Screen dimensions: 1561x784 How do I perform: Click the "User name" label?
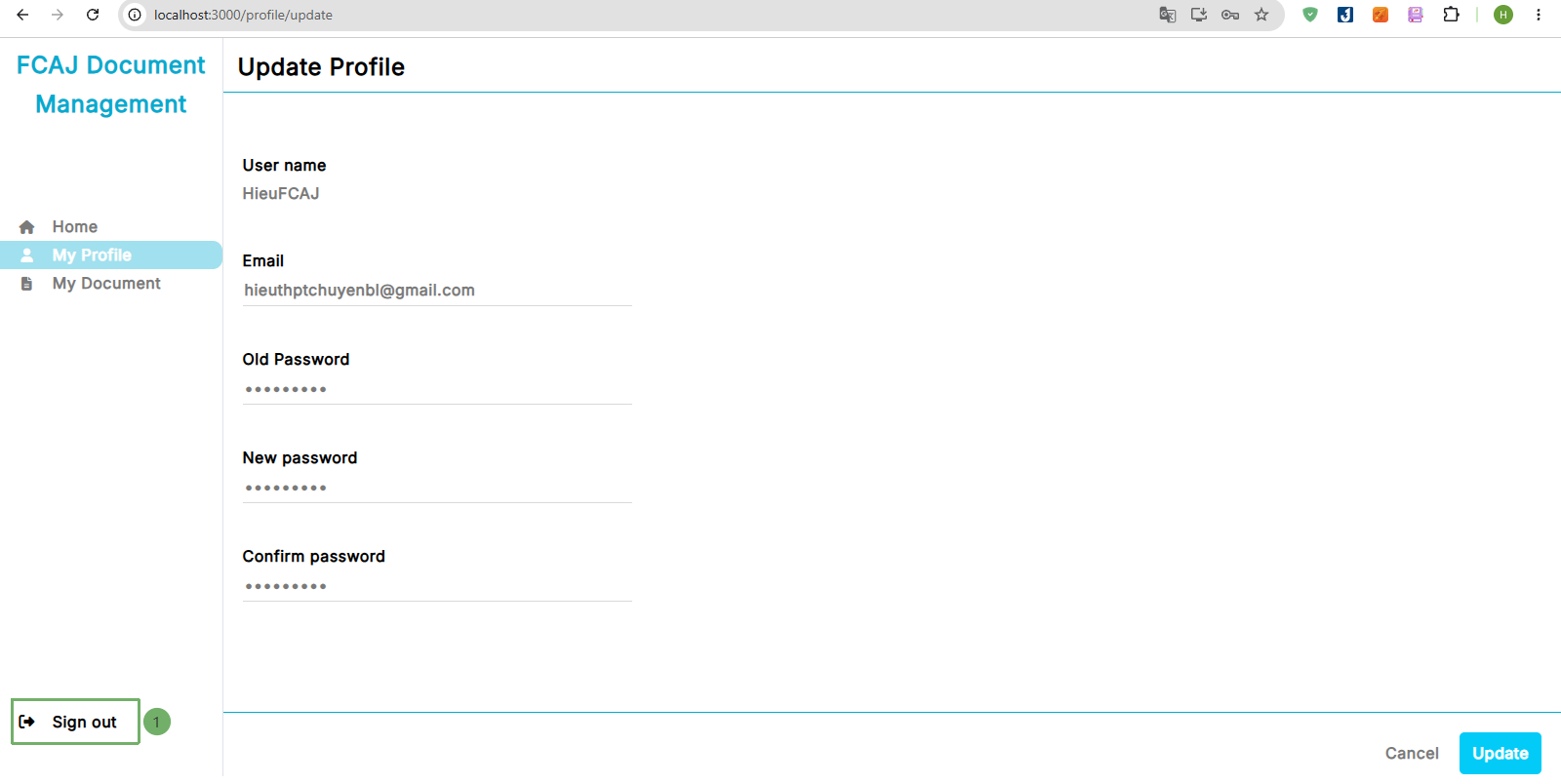point(284,166)
